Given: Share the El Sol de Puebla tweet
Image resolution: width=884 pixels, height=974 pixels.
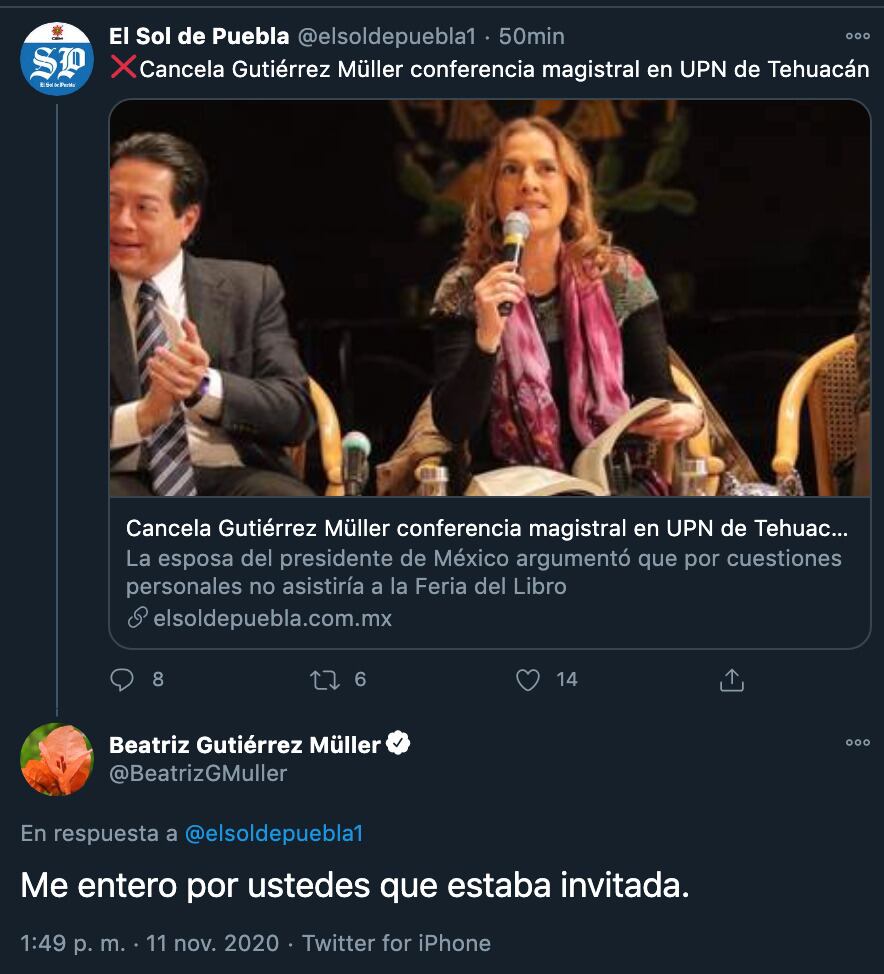Looking at the screenshot, I should click(x=731, y=679).
